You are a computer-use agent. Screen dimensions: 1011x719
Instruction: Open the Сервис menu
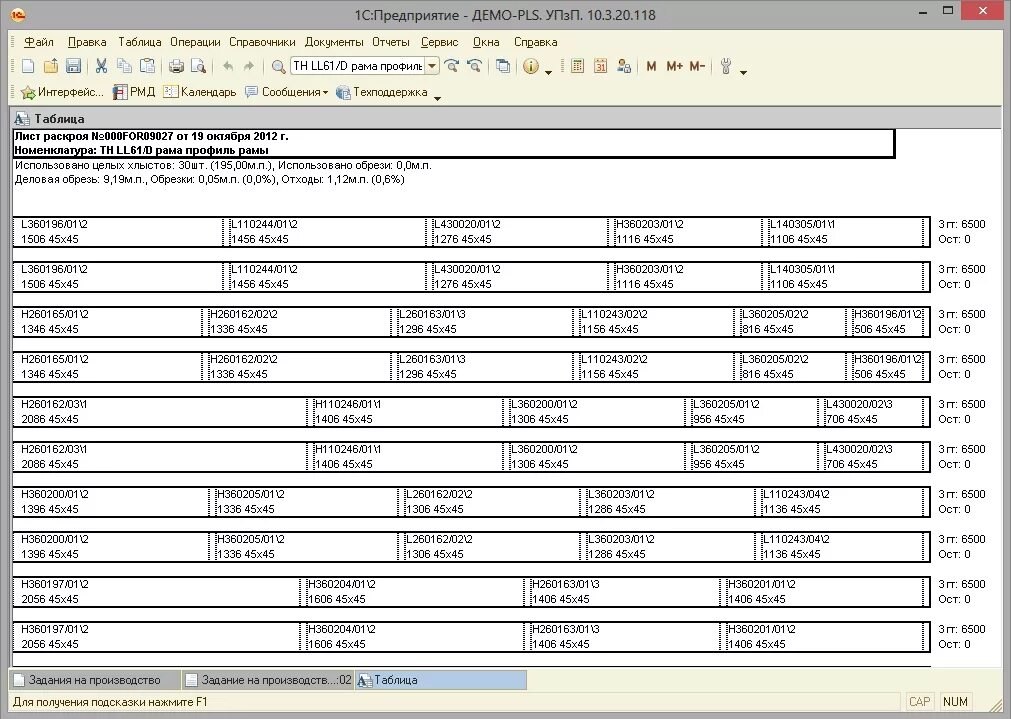pyautogui.click(x=440, y=42)
